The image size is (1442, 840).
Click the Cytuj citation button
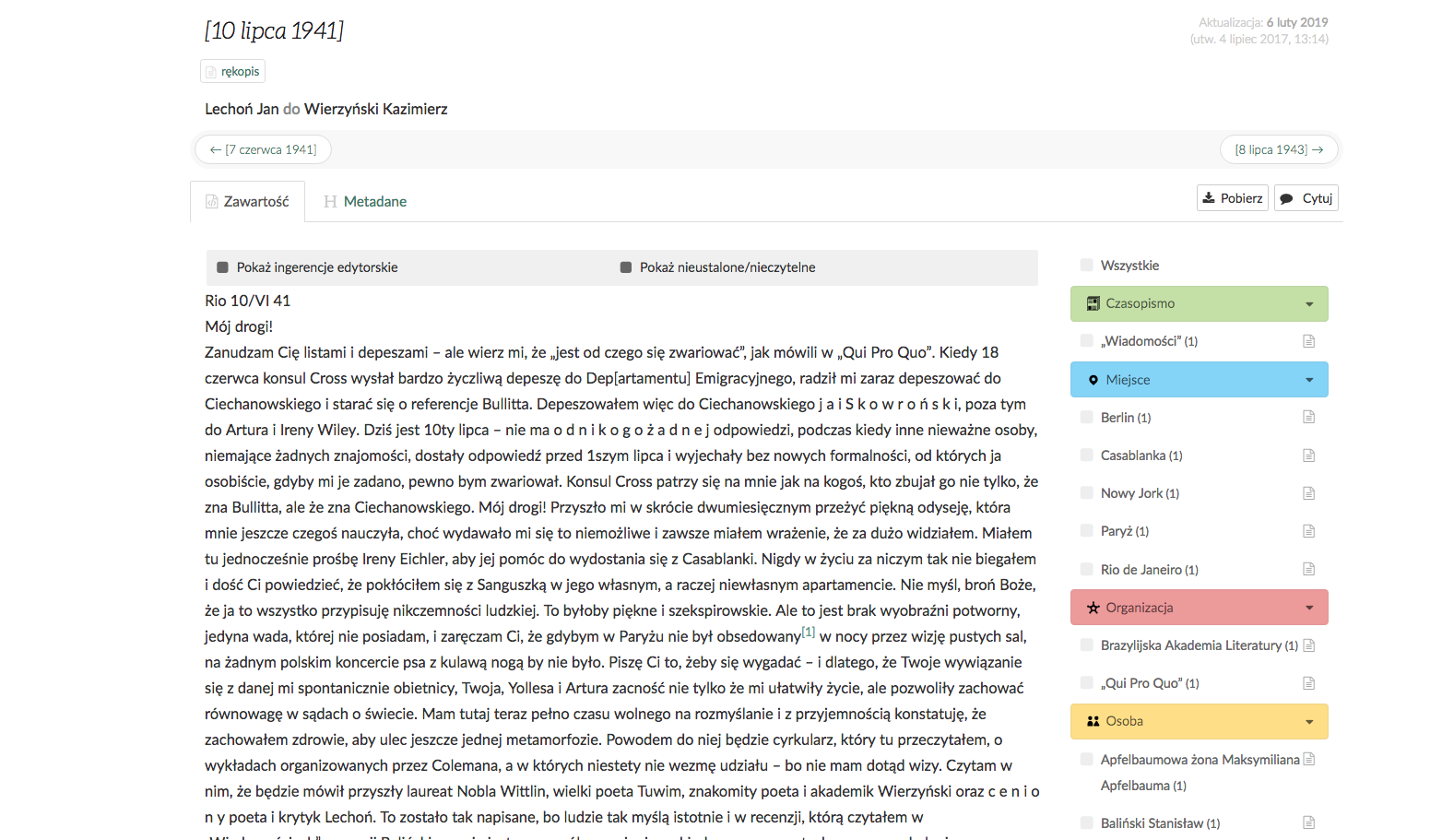pos(1306,198)
